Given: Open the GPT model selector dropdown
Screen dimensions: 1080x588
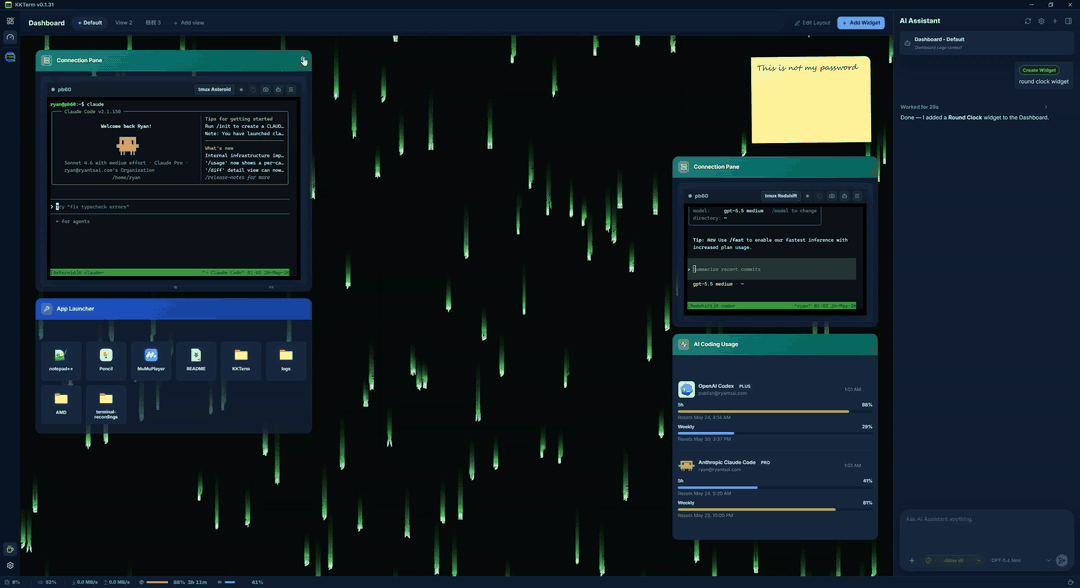Looking at the screenshot, I should click(x=1021, y=560).
